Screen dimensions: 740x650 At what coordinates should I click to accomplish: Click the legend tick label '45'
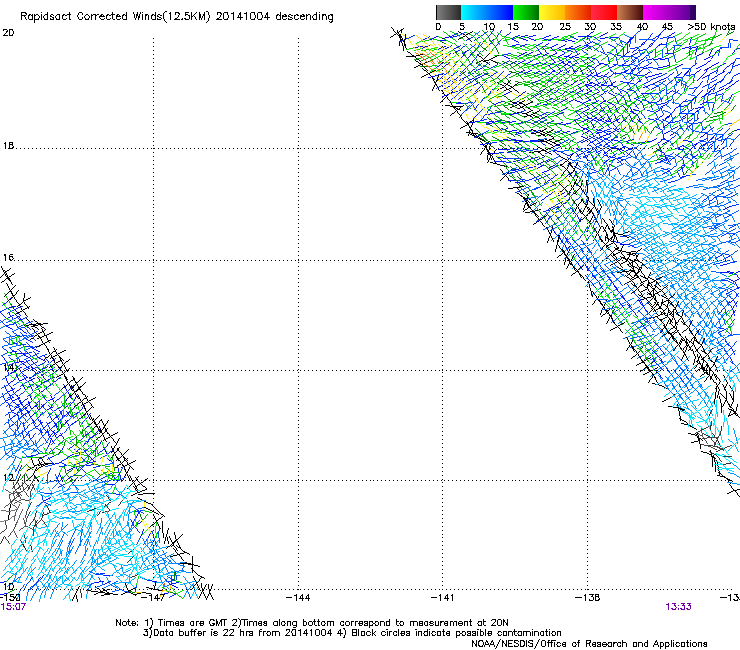tap(667, 27)
